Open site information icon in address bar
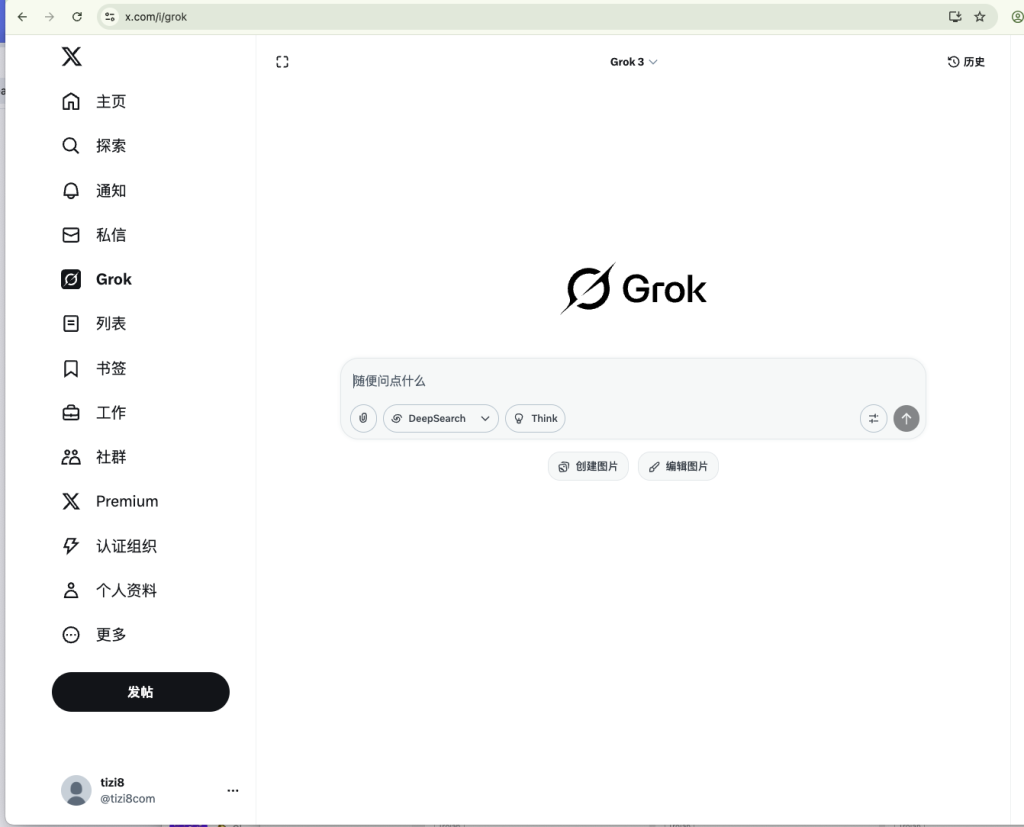Image resolution: width=1024 pixels, height=827 pixels. pyautogui.click(x=110, y=17)
